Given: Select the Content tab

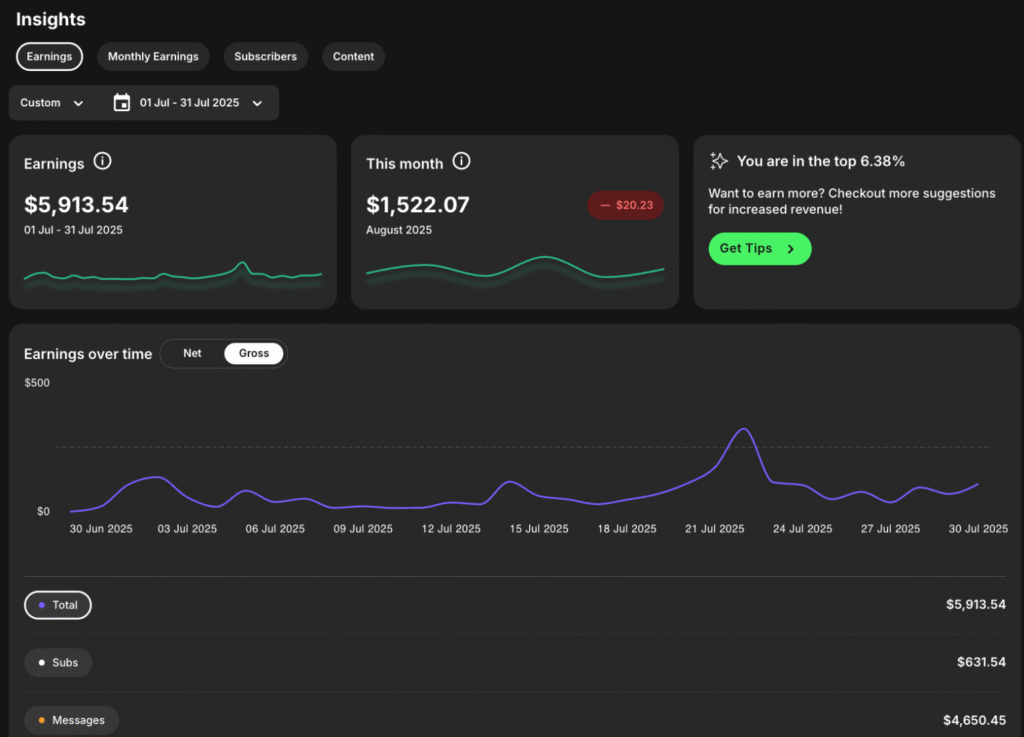Looking at the screenshot, I should coord(353,57).
